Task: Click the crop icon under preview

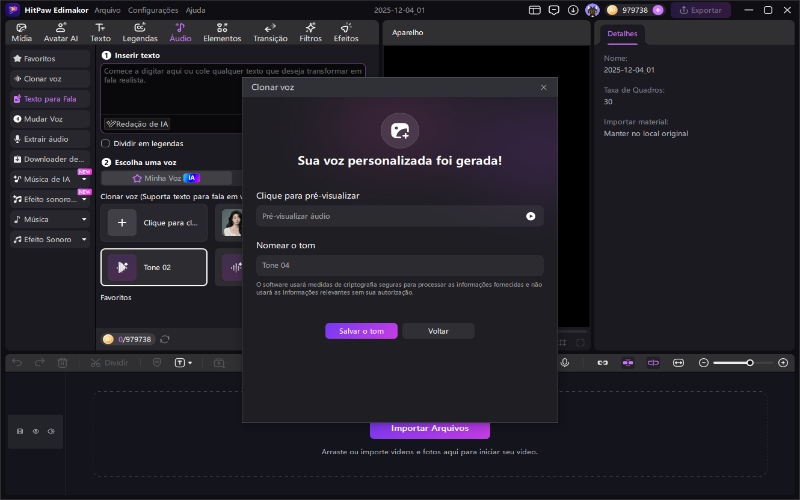Action: point(562,343)
